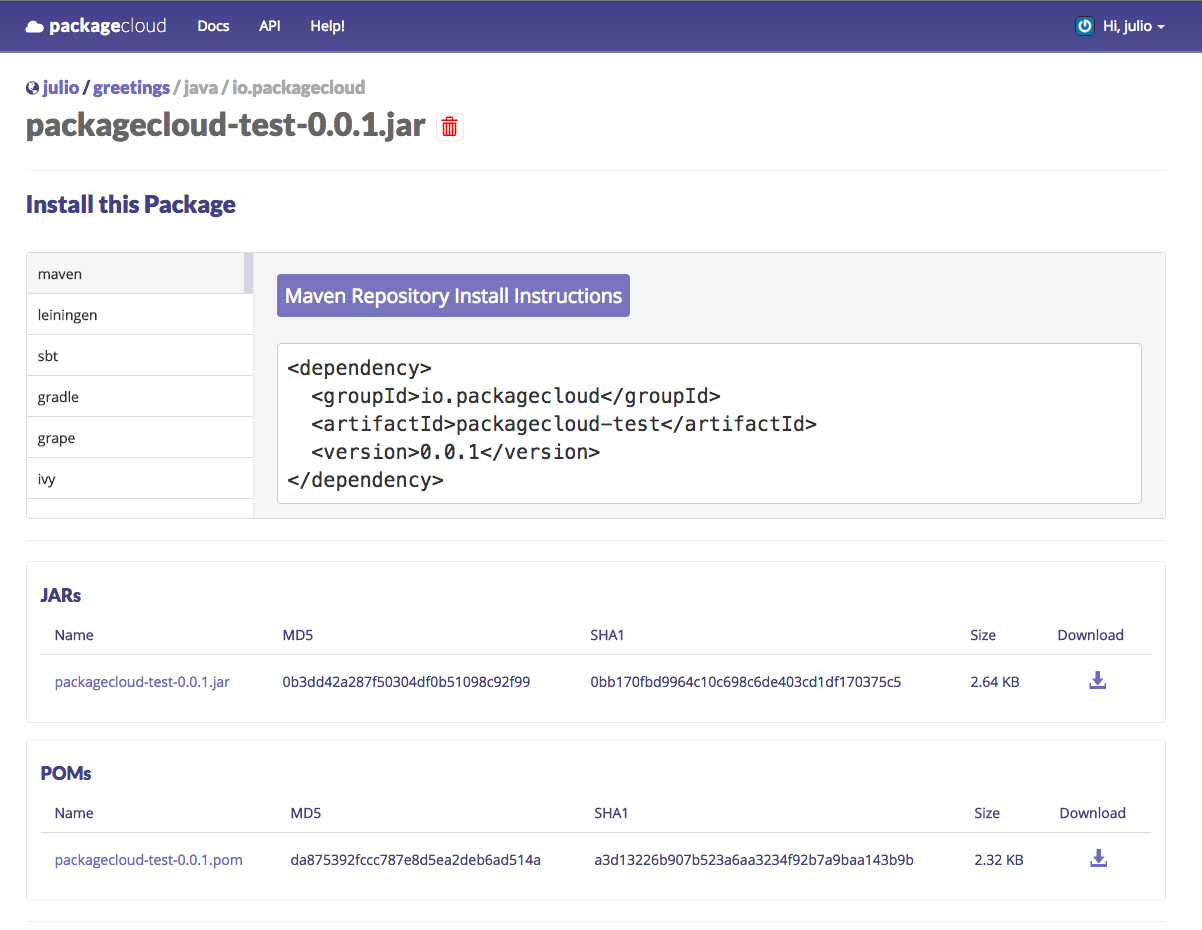Viewport: 1202px width, 930px height.
Task: Show gradle install instructions
Action: click(x=135, y=397)
